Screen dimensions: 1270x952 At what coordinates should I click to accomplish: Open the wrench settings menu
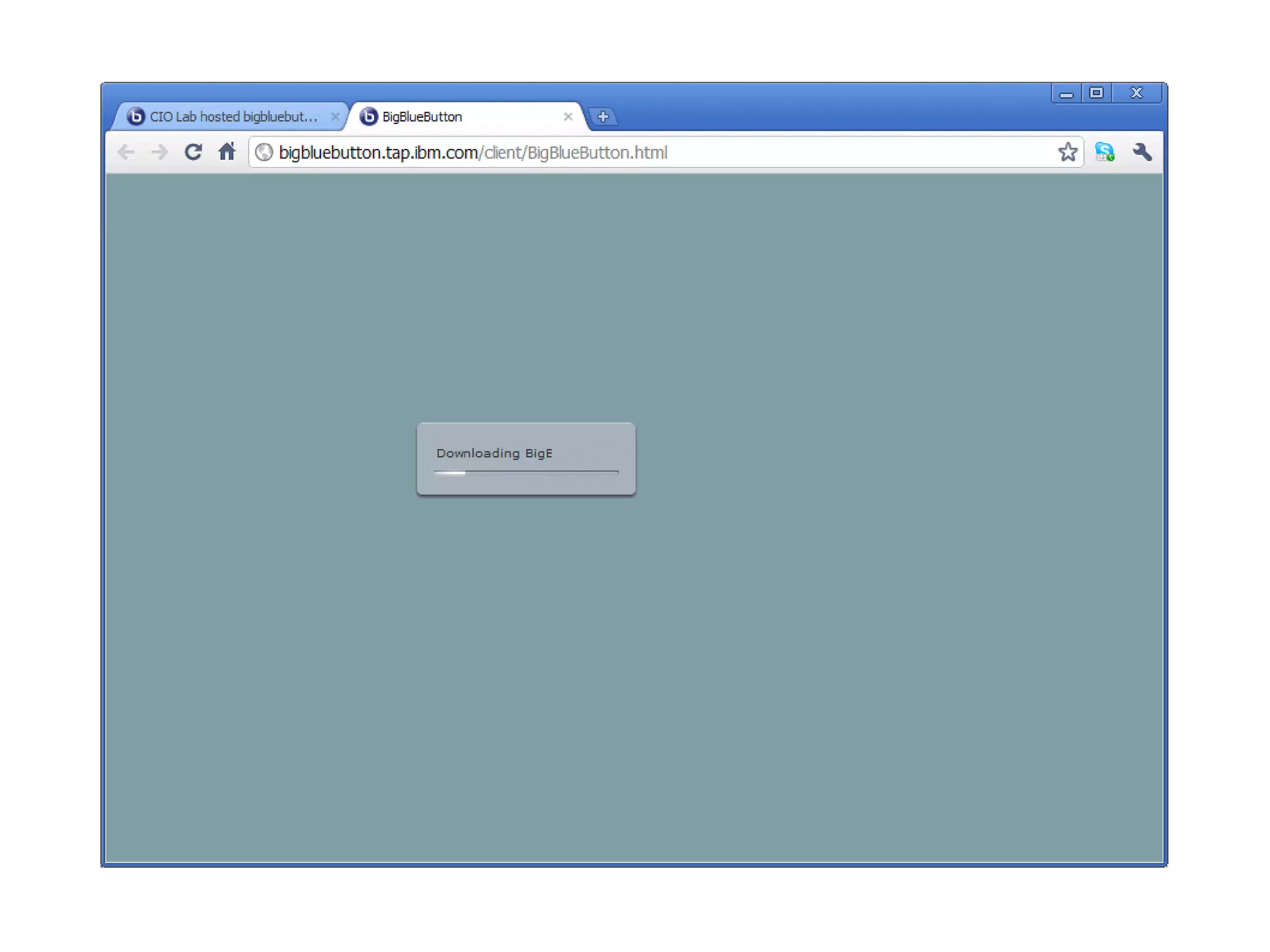pyautogui.click(x=1142, y=152)
